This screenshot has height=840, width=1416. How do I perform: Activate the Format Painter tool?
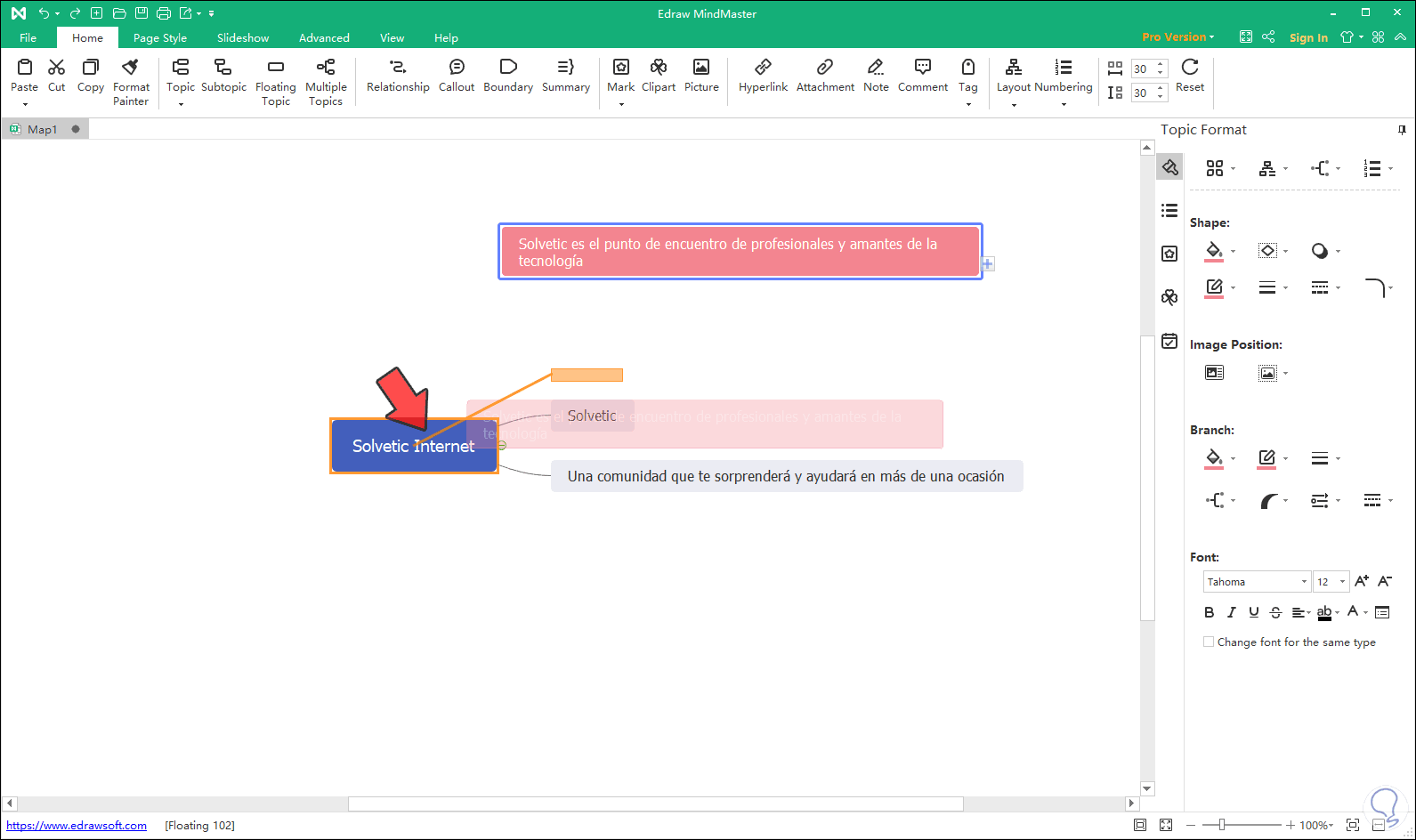131,82
